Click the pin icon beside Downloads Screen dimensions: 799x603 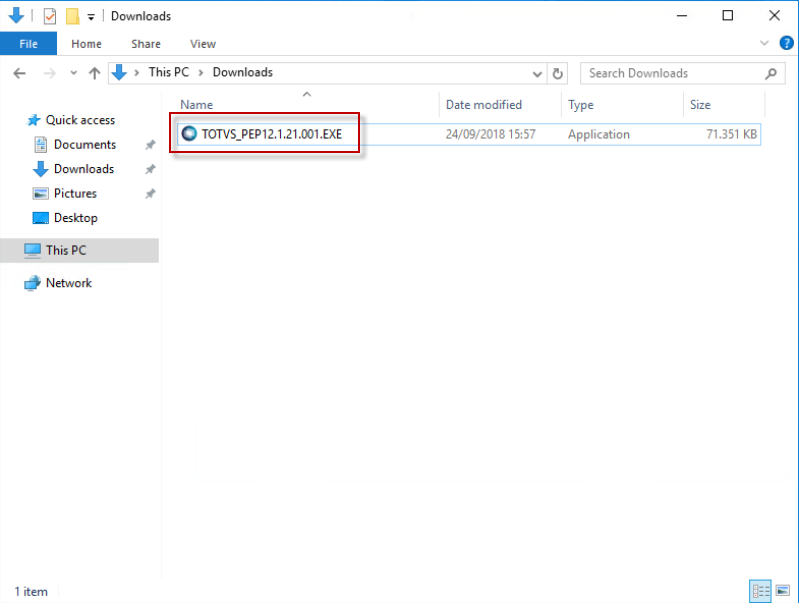pyautogui.click(x=150, y=169)
